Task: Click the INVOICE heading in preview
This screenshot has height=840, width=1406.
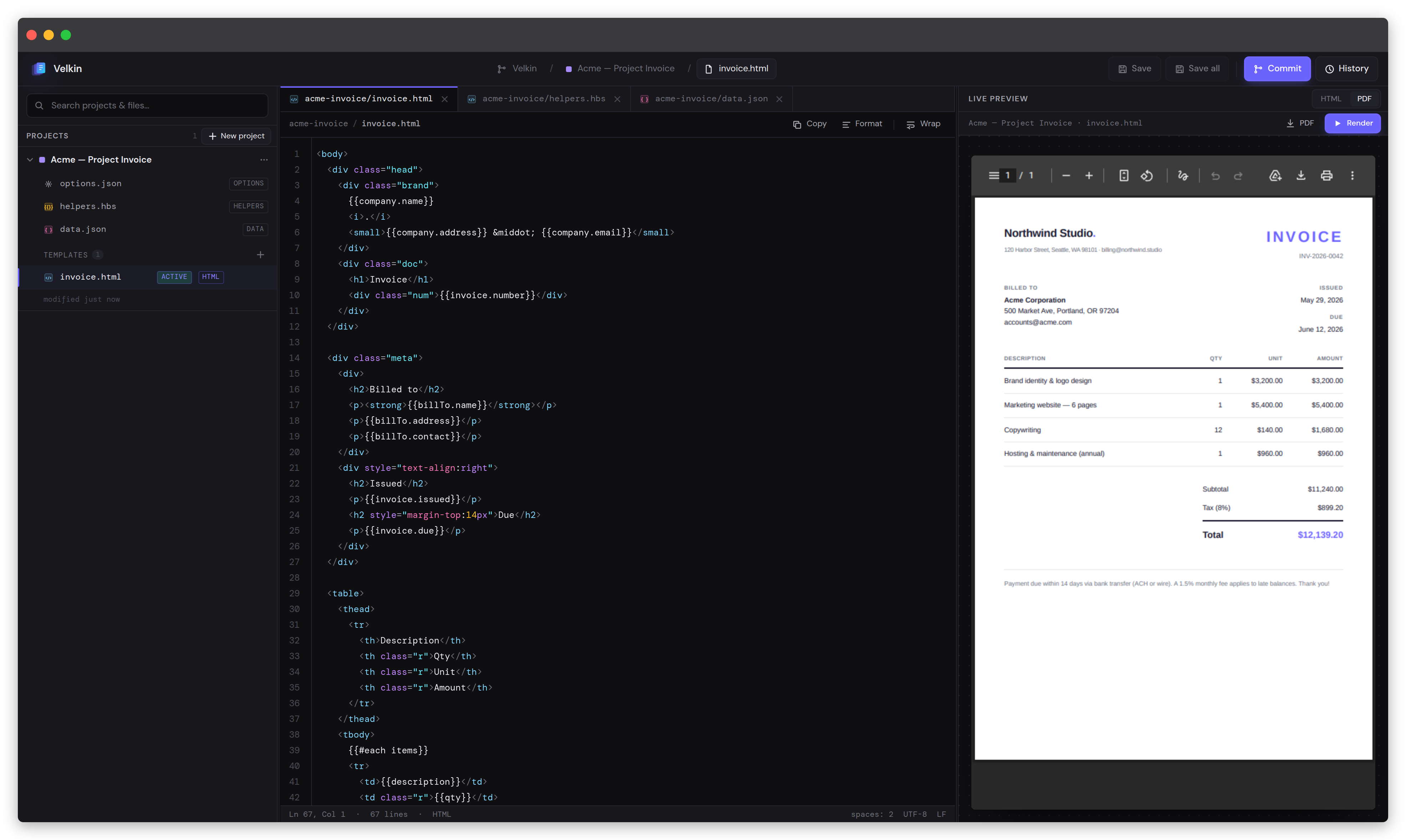Action: [1304, 236]
